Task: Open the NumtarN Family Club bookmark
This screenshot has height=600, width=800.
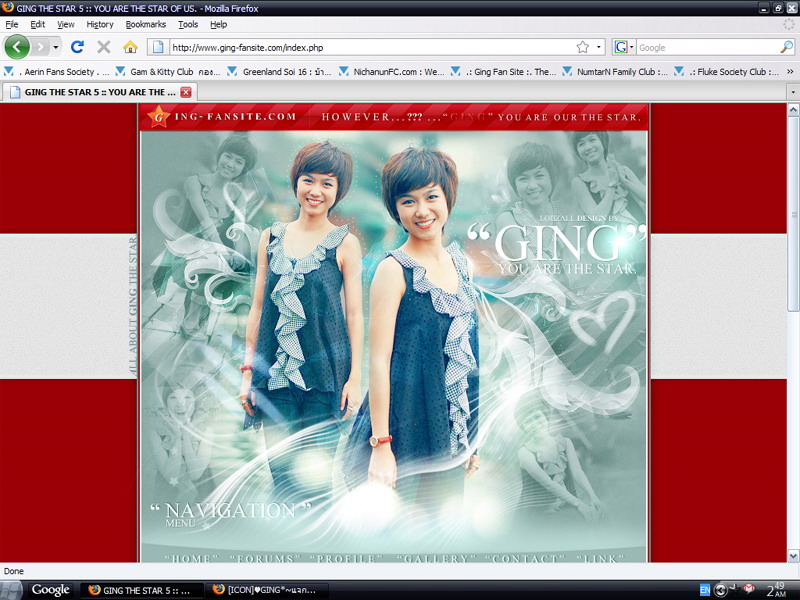Action: [615, 72]
